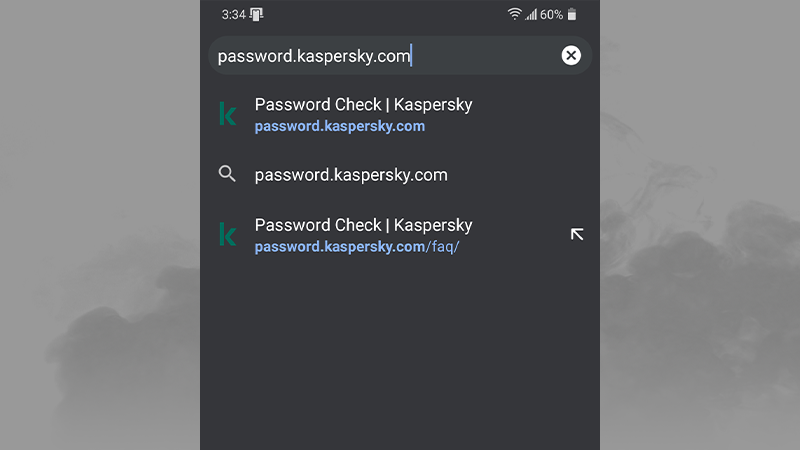Click the gray background left of the phone screen
The image size is (800, 450).
point(100,225)
